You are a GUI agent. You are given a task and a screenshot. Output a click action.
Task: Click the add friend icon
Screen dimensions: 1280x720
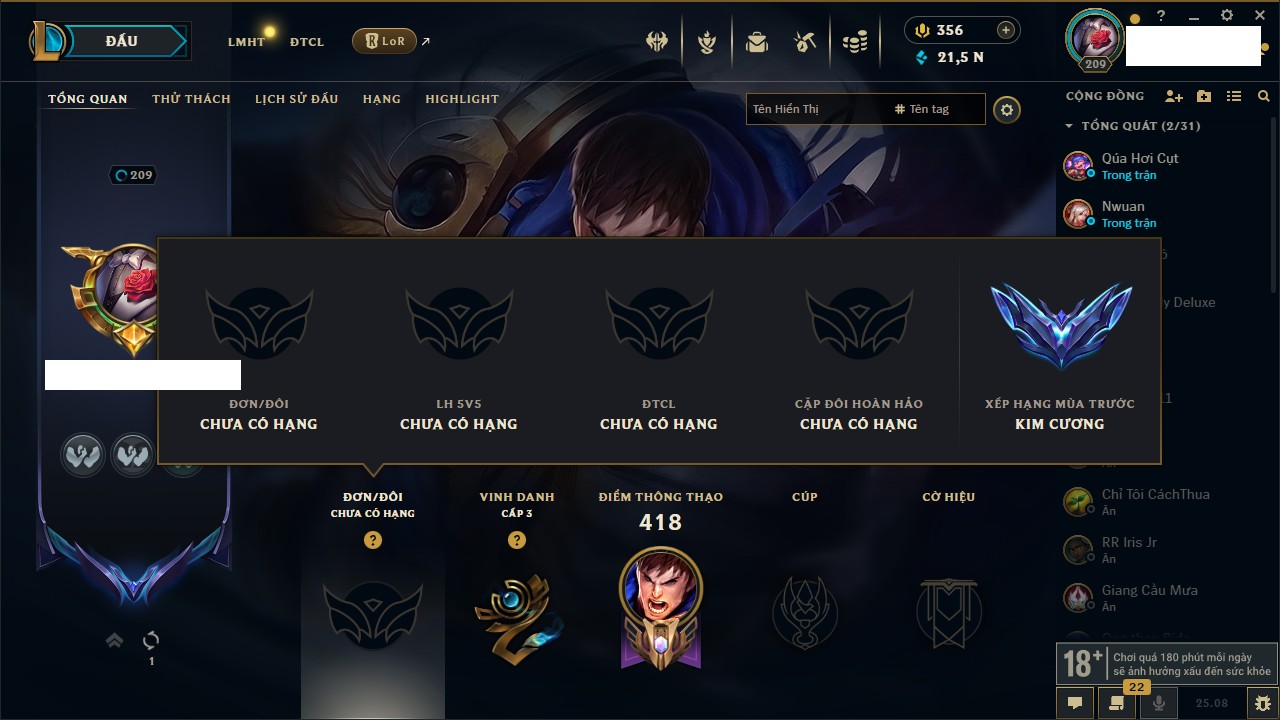point(1174,96)
